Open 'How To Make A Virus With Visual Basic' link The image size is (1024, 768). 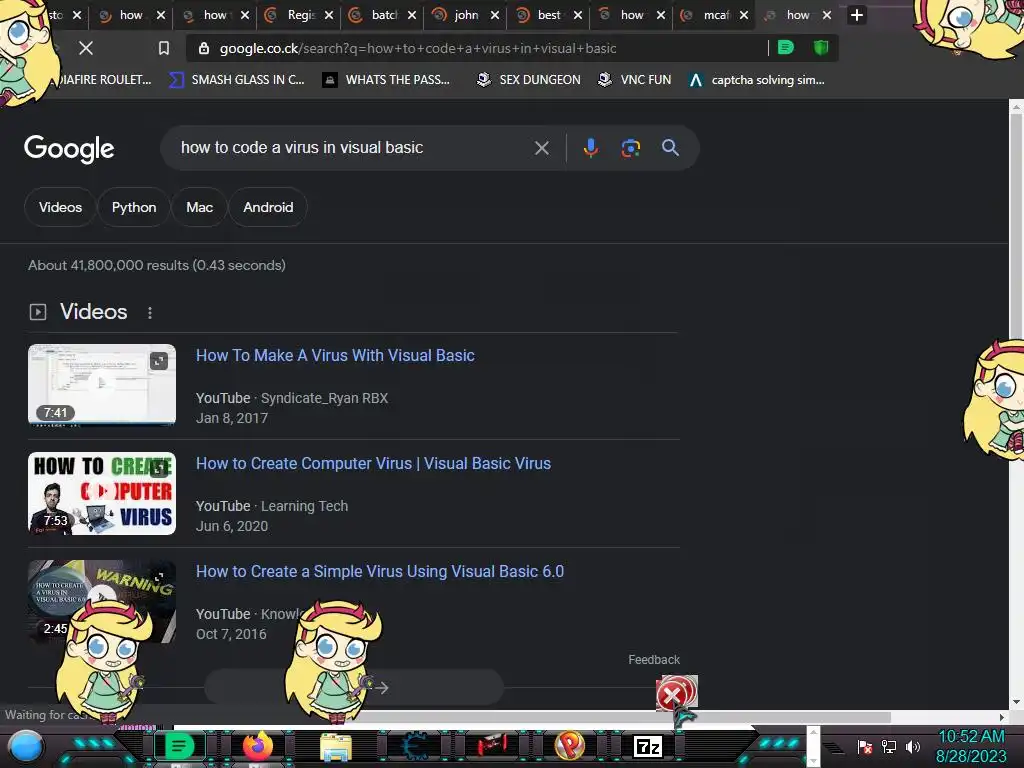coord(335,355)
